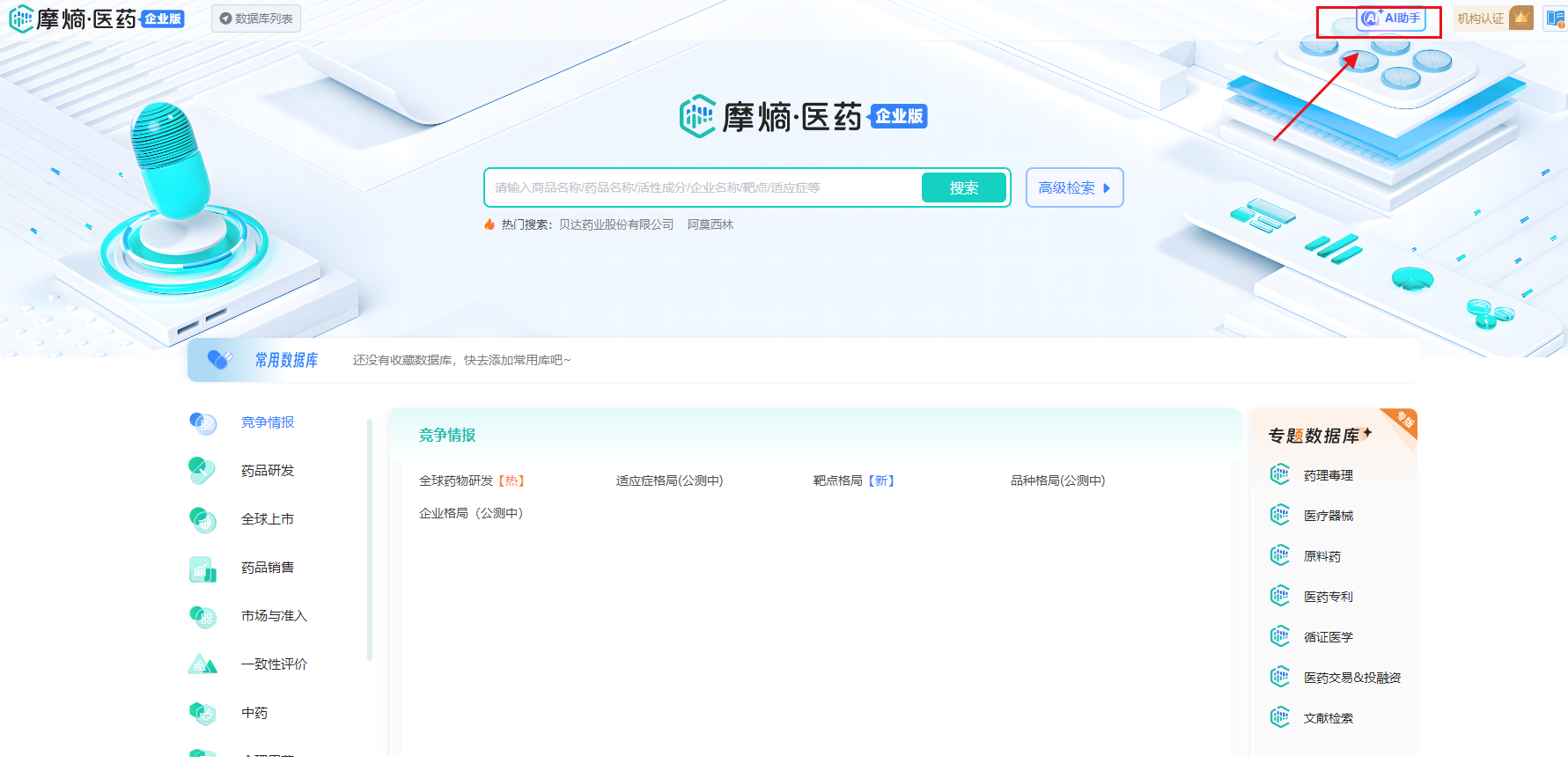1568x763 pixels.
Task: Open the AI助手 assistant
Action: 1391,18
